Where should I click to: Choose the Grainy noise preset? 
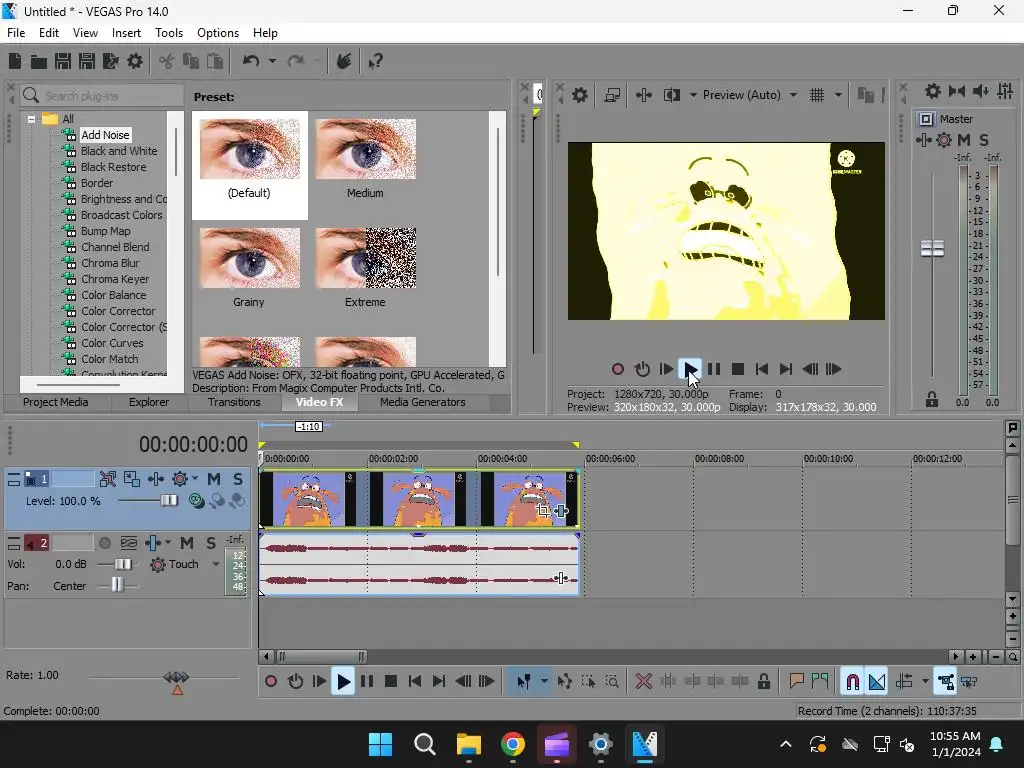(x=249, y=268)
